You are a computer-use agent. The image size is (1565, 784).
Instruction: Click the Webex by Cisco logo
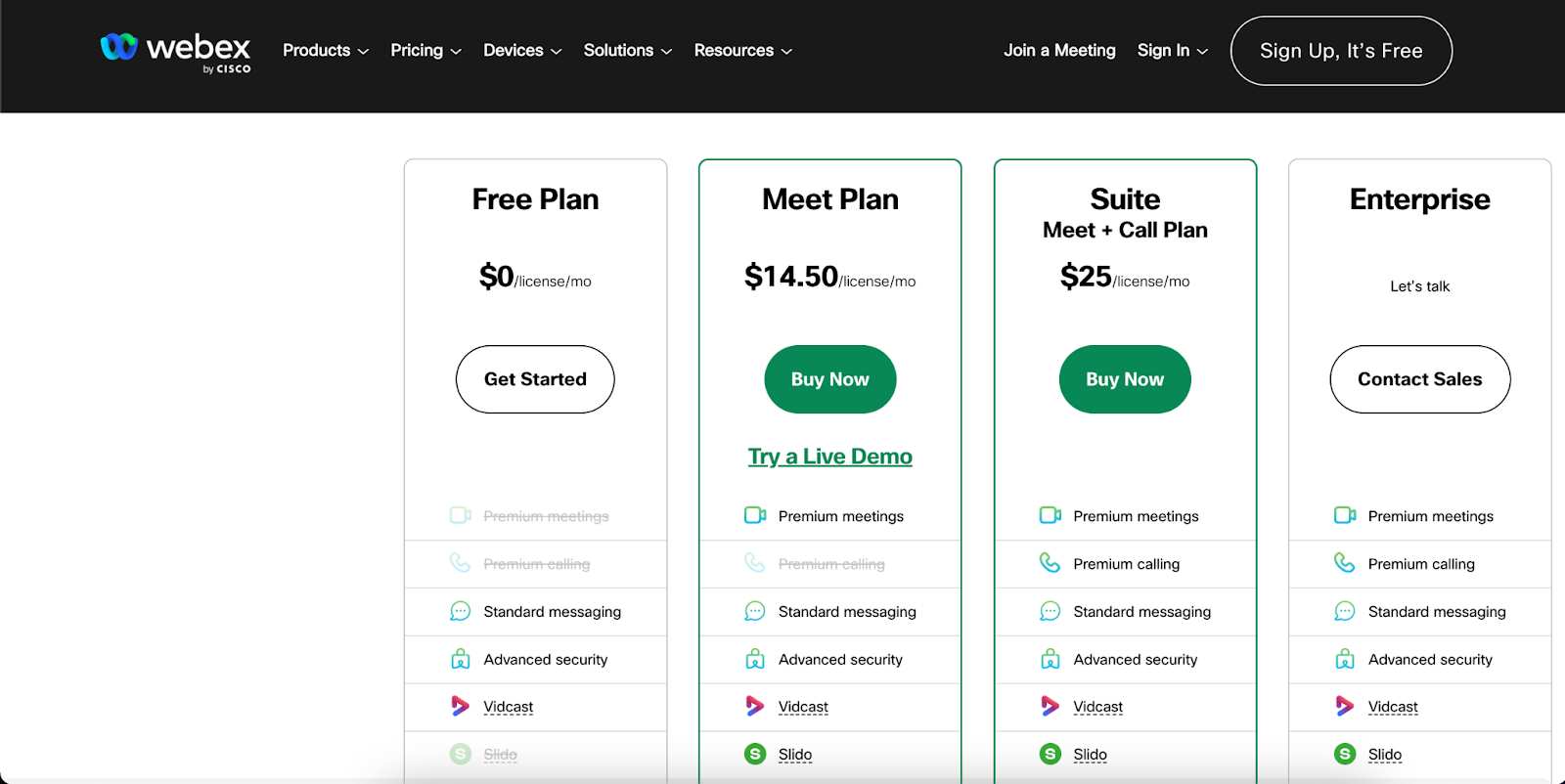pyautogui.click(x=176, y=52)
